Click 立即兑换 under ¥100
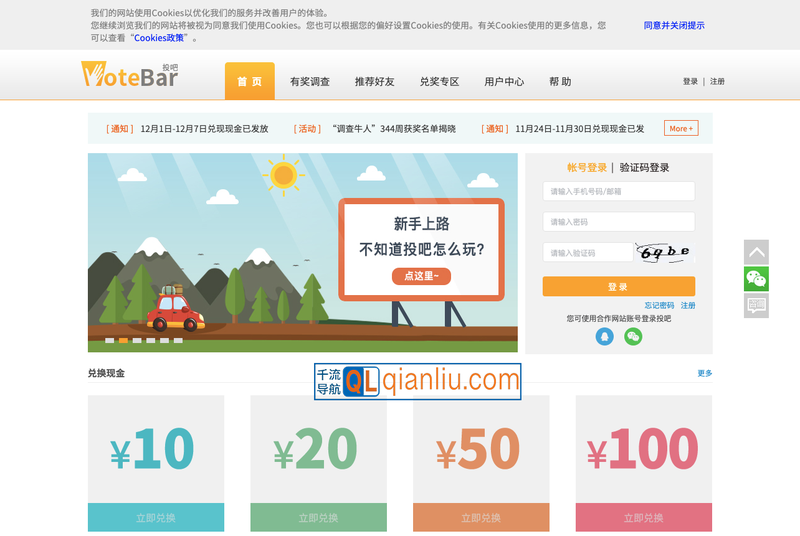The height and width of the screenshot is (536, 800). point(644,518)
